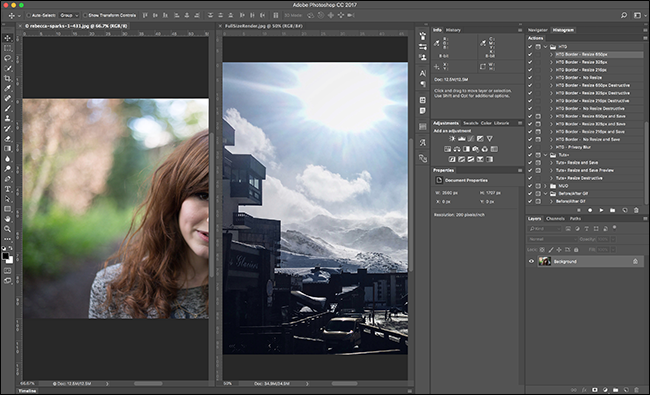This screenshot has height=395, width=650.
Task: Select the Eyedropper tool
Action: click(7, 88)
